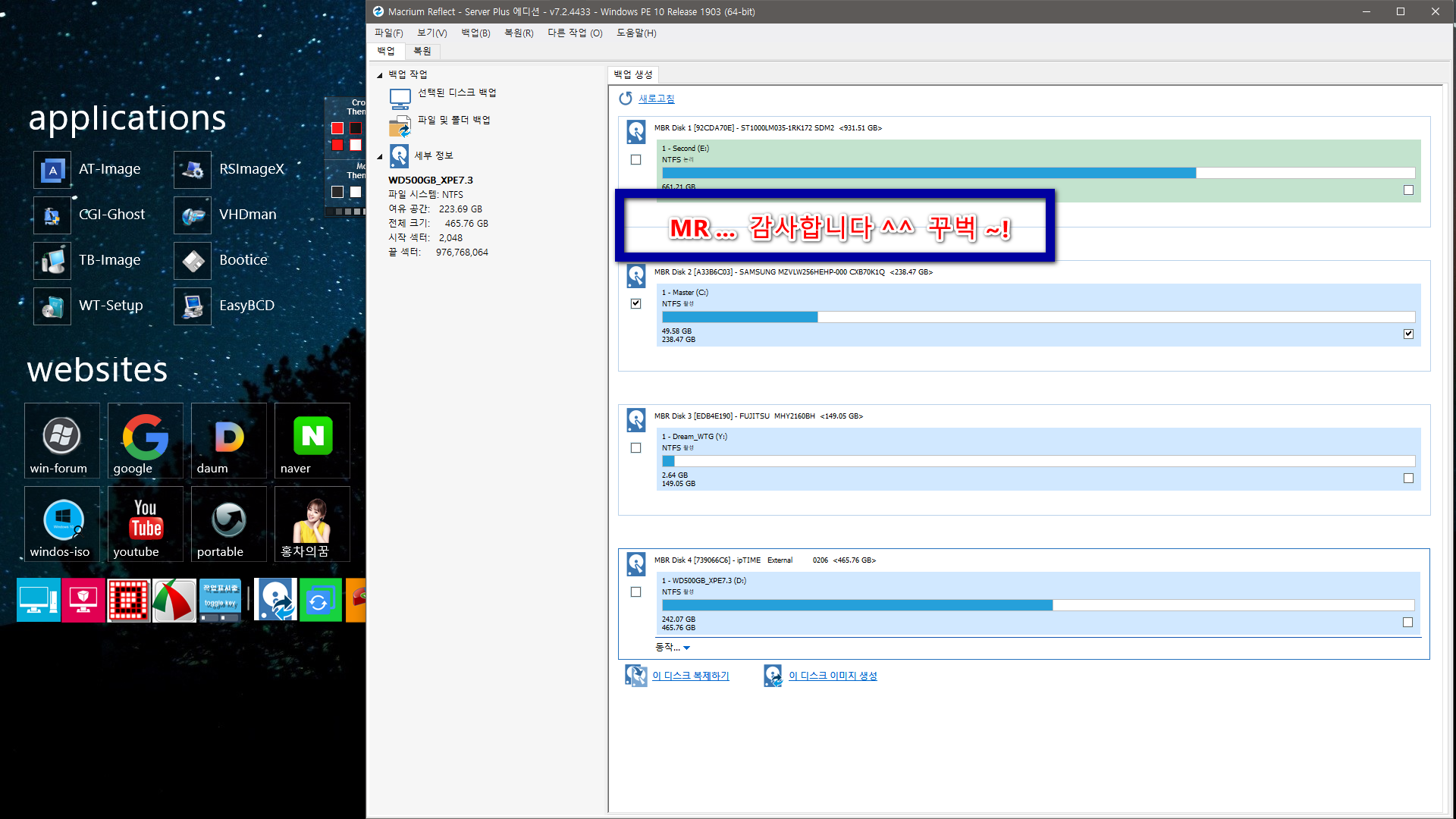
Task: Open the google website tile
Action: tap(145, 441)
